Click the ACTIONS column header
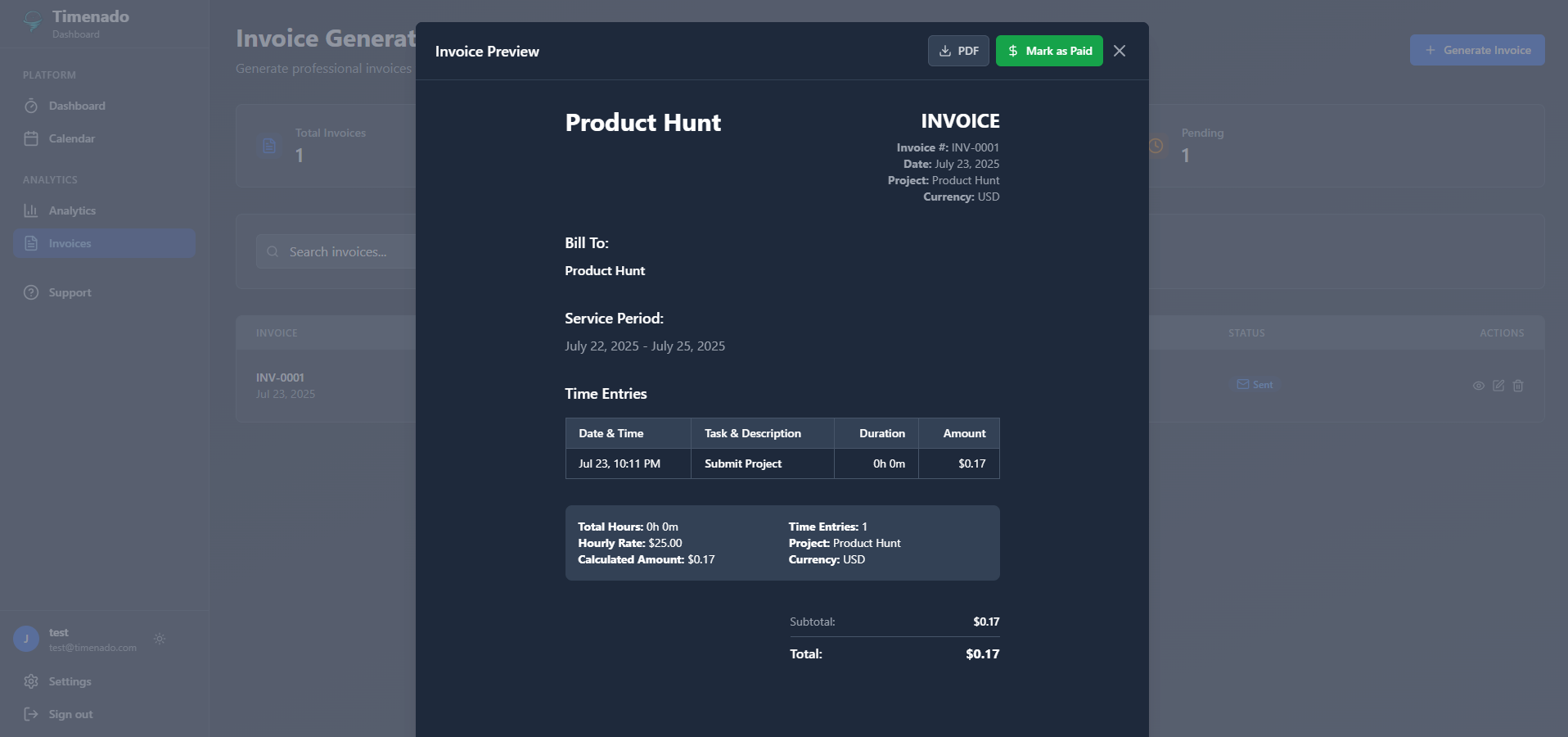Image resolution: width=1568 pixels, height=737 pixels. point(1502,333)
